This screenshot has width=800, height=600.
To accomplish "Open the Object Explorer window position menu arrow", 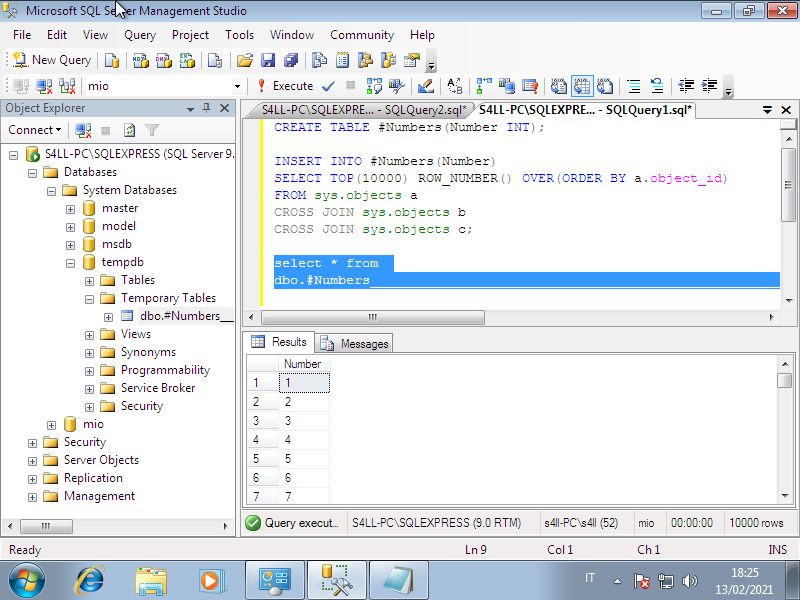I will coord(190,109).
